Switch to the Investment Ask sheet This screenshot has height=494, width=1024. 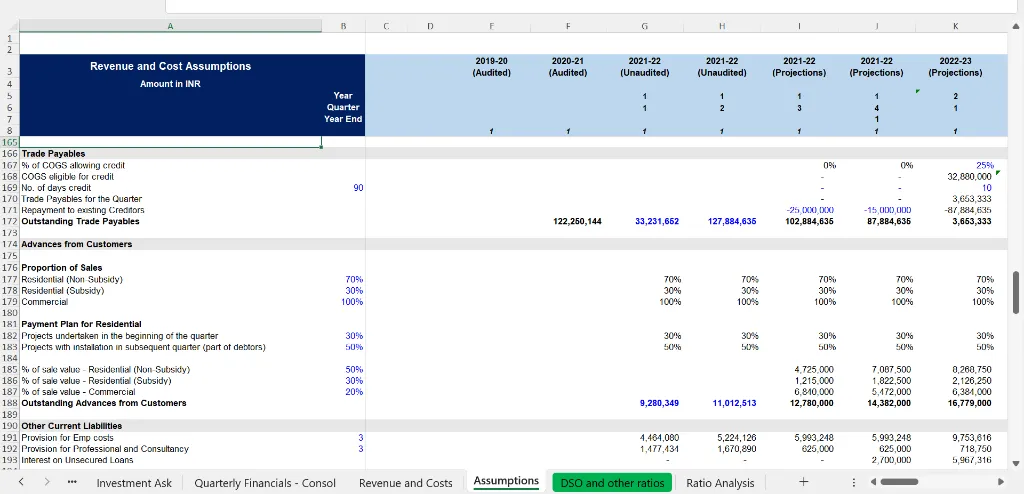tap(134, 483)
